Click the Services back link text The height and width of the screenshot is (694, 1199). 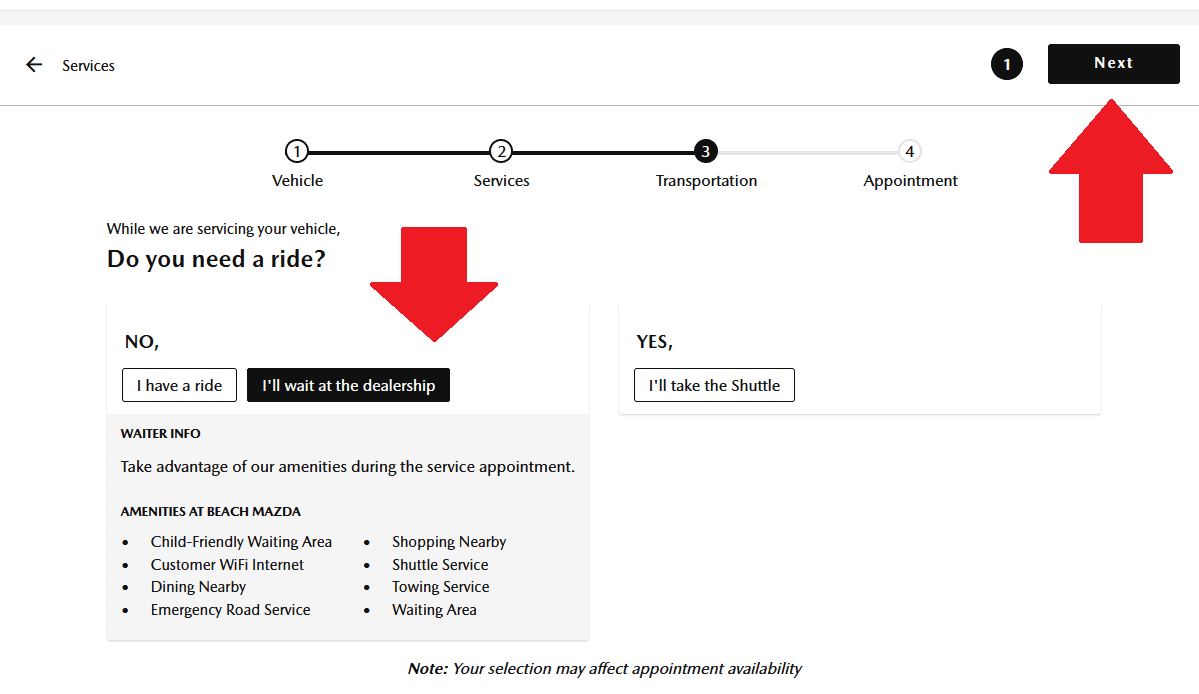(x=88, y=66)
